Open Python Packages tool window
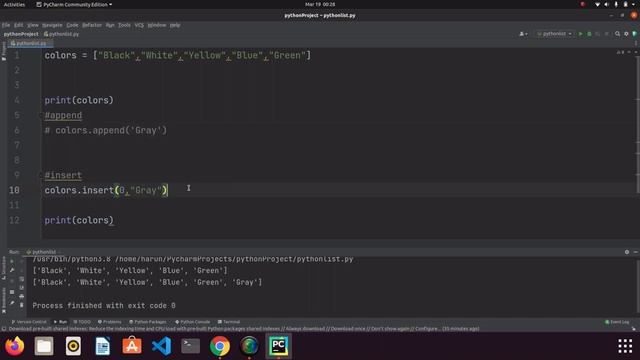 148,322
